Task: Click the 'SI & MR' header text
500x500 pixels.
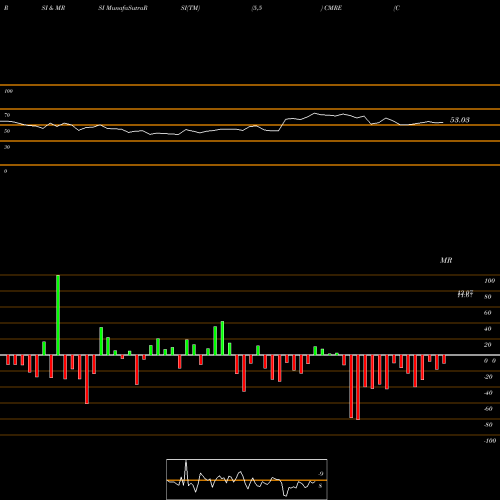Action: (x=53, y=8)
